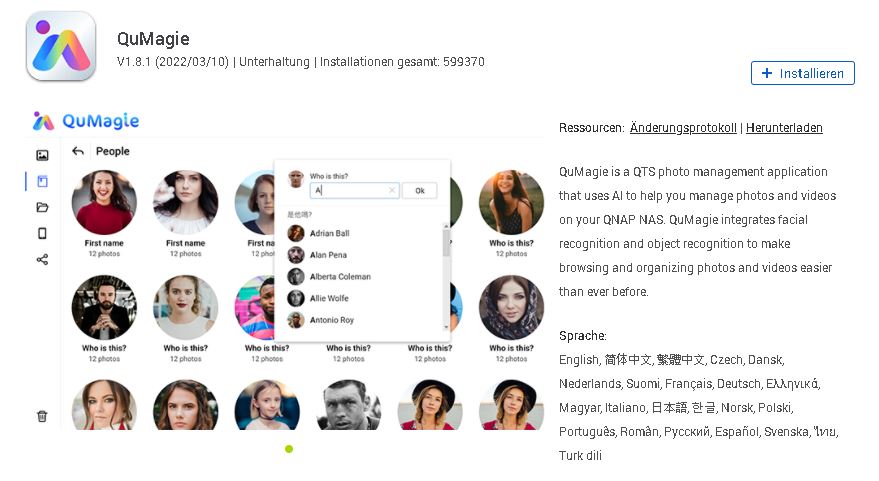The image size is (879, 481).
Task: Select the albums sidebar icon
Action: point(42,181)
